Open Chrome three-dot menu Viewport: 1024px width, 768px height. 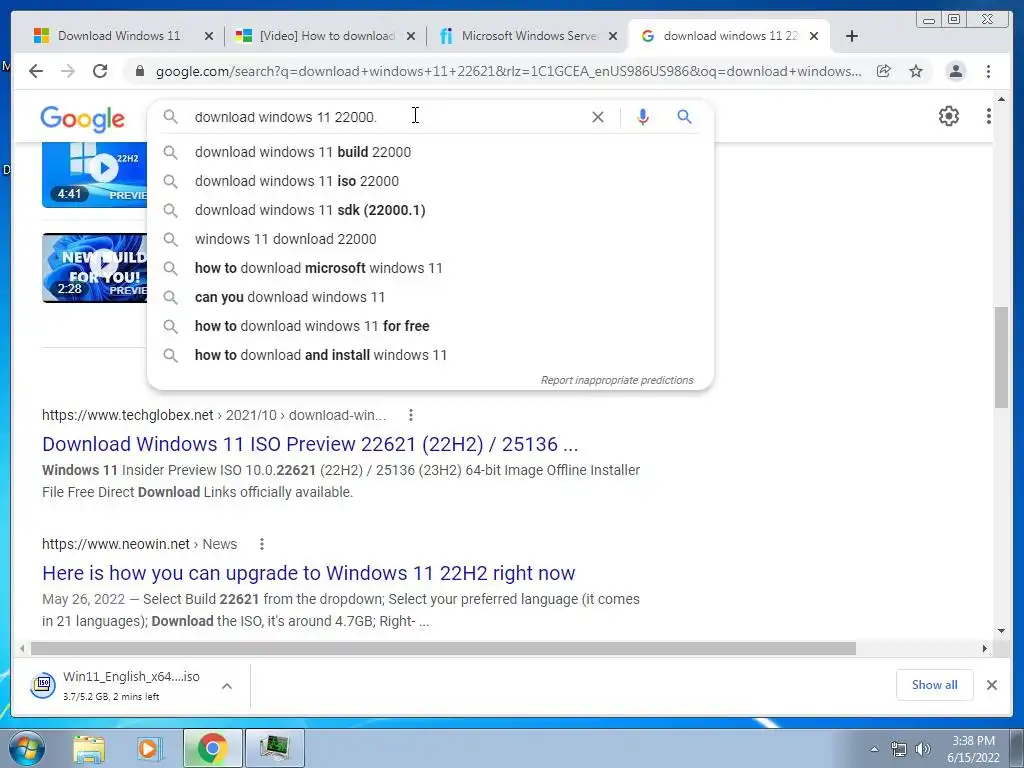pyautogui.click(x=989, y=71)
